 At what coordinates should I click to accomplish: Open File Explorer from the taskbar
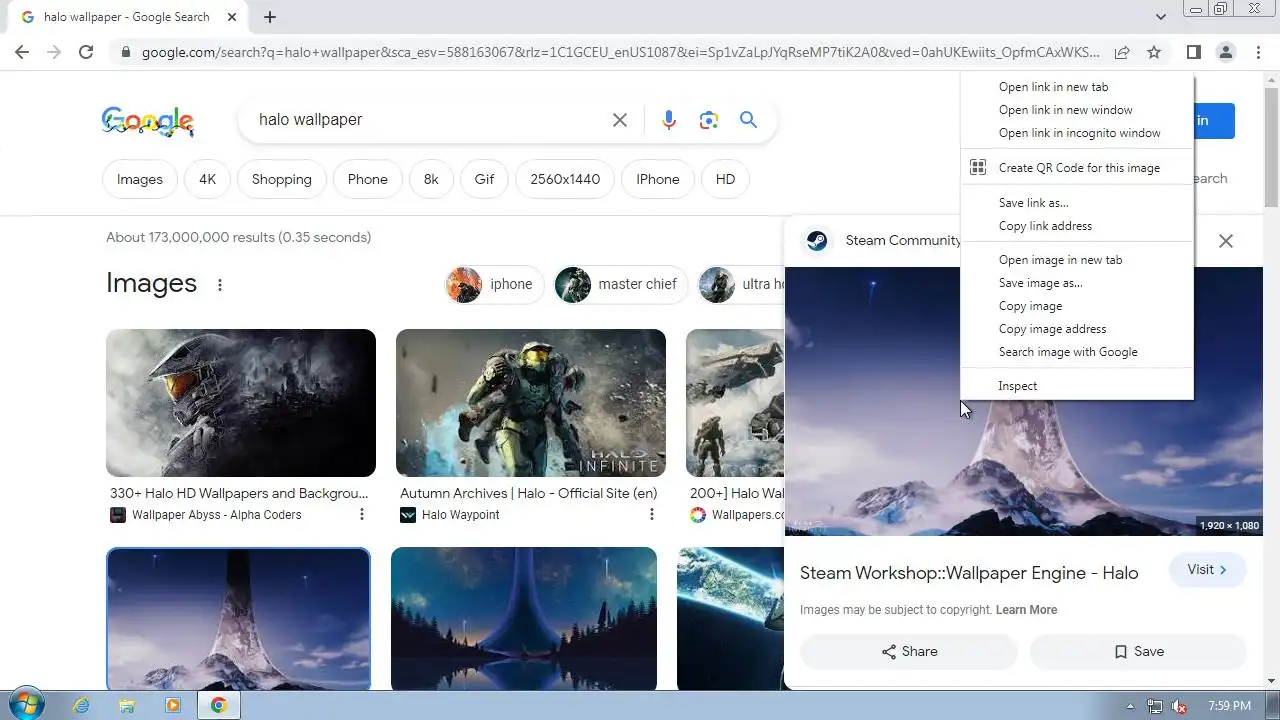pos(127,706)
